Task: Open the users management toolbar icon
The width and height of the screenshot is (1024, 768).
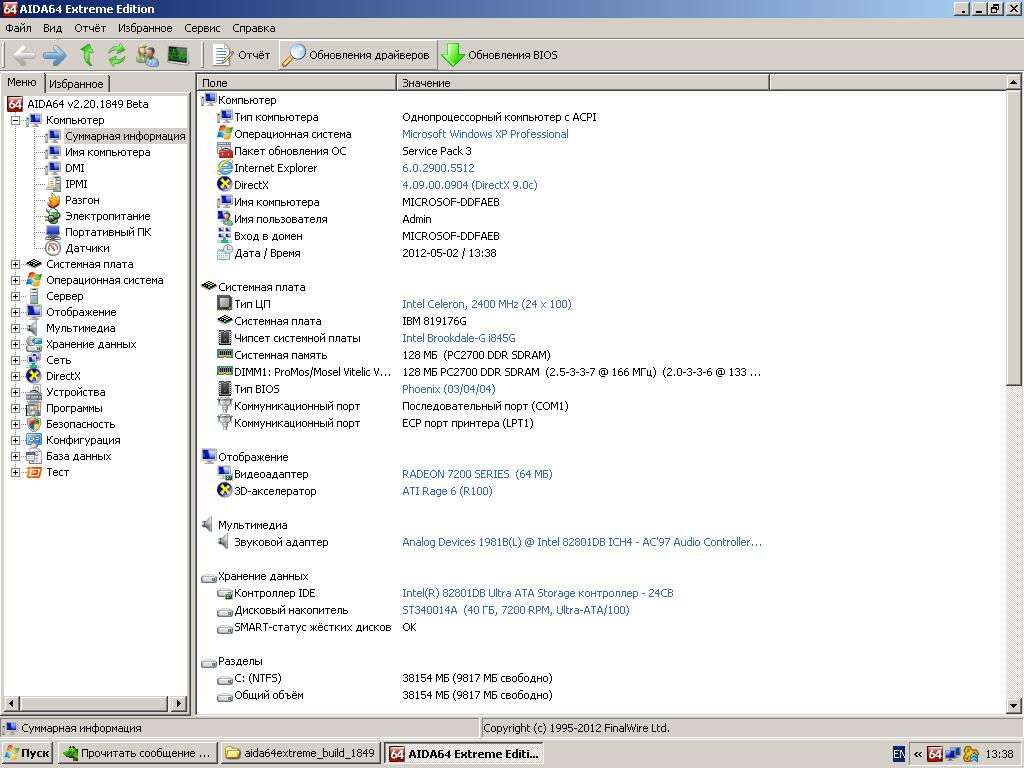Action: pos(148,56)
